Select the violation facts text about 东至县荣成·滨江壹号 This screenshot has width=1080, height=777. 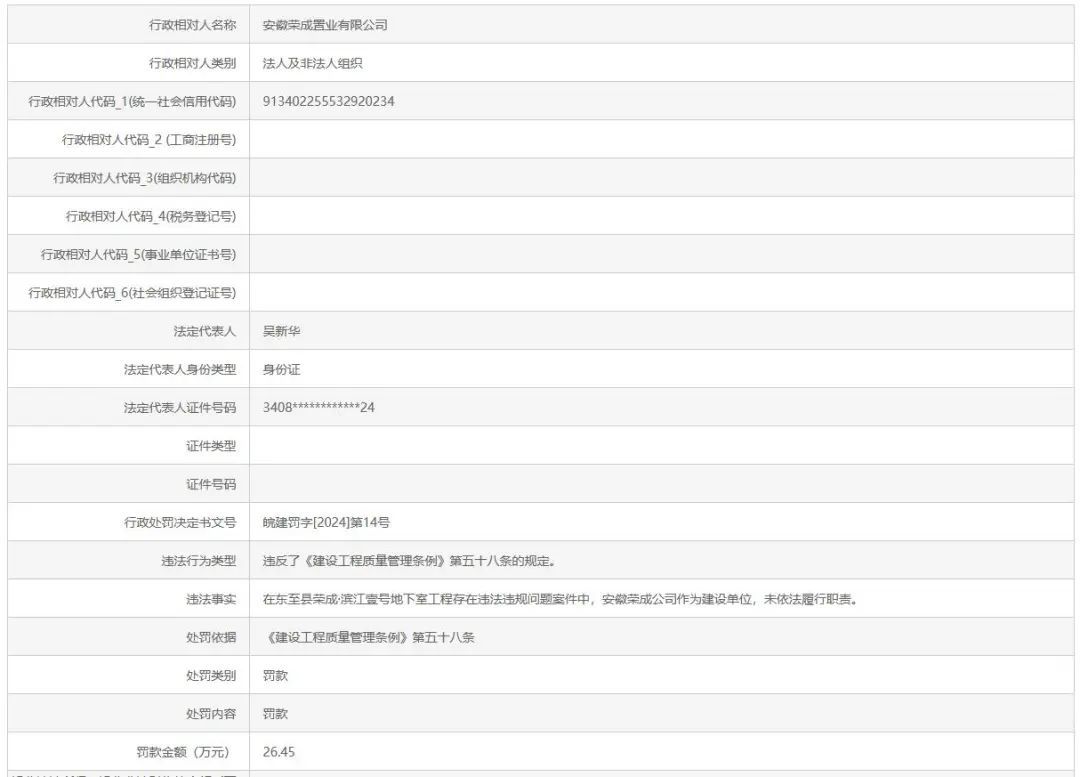[560, 599]
